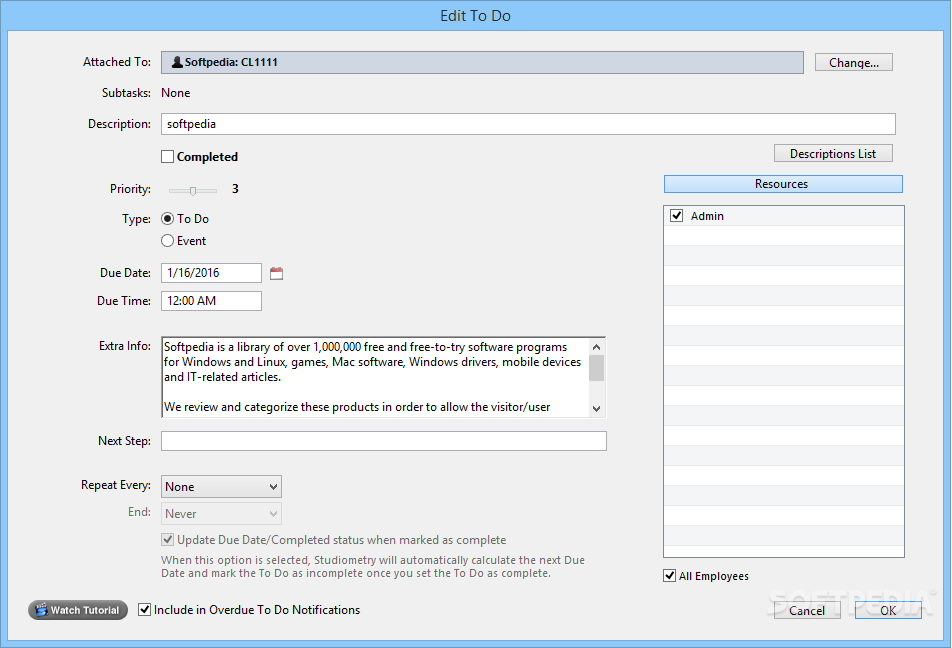Click the Watch Tutorial button

coord(78,610)
